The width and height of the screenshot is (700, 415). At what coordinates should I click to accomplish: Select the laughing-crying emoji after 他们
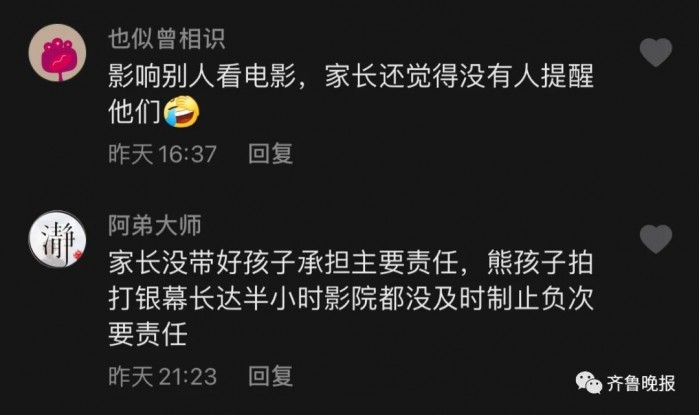(x=181, y=112)
